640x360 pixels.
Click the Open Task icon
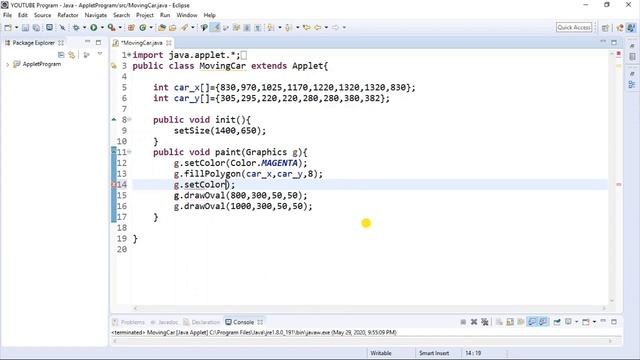coord(173,27)
